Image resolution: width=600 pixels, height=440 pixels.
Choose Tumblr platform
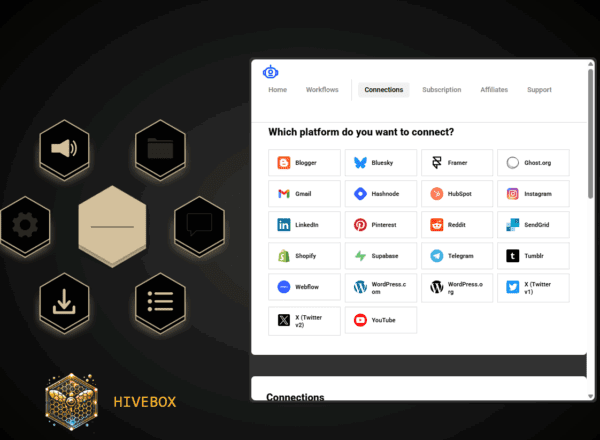(533, 256)
